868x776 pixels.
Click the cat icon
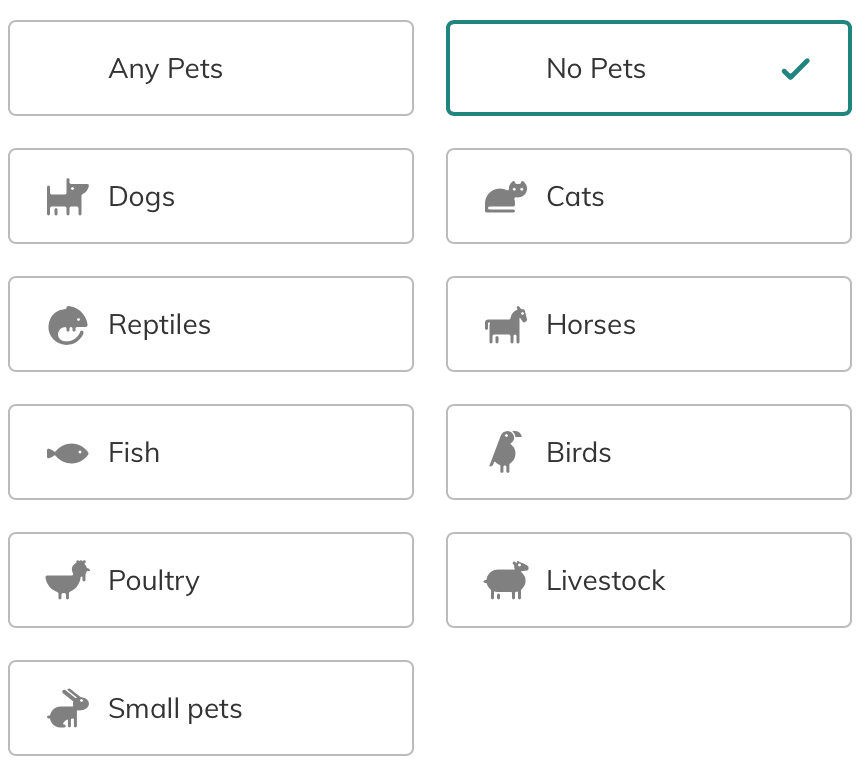click(x=505, y=197)
